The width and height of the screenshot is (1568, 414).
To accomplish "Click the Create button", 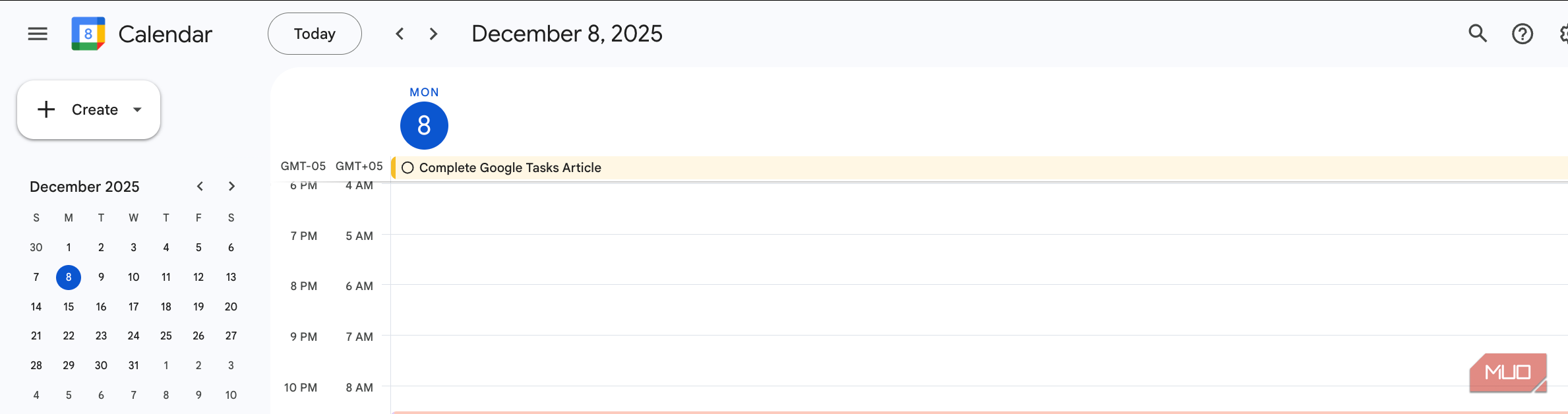I will 80,109.
